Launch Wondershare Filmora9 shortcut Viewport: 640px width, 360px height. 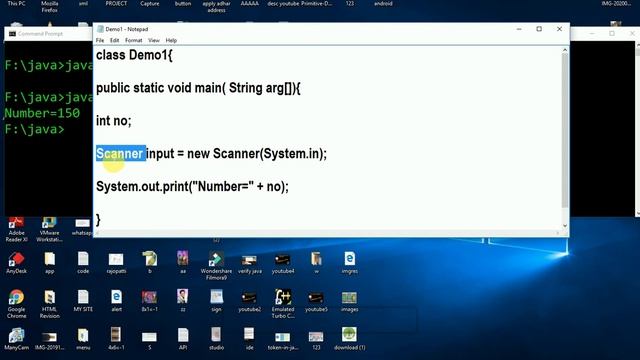click(x=216, y=266)
